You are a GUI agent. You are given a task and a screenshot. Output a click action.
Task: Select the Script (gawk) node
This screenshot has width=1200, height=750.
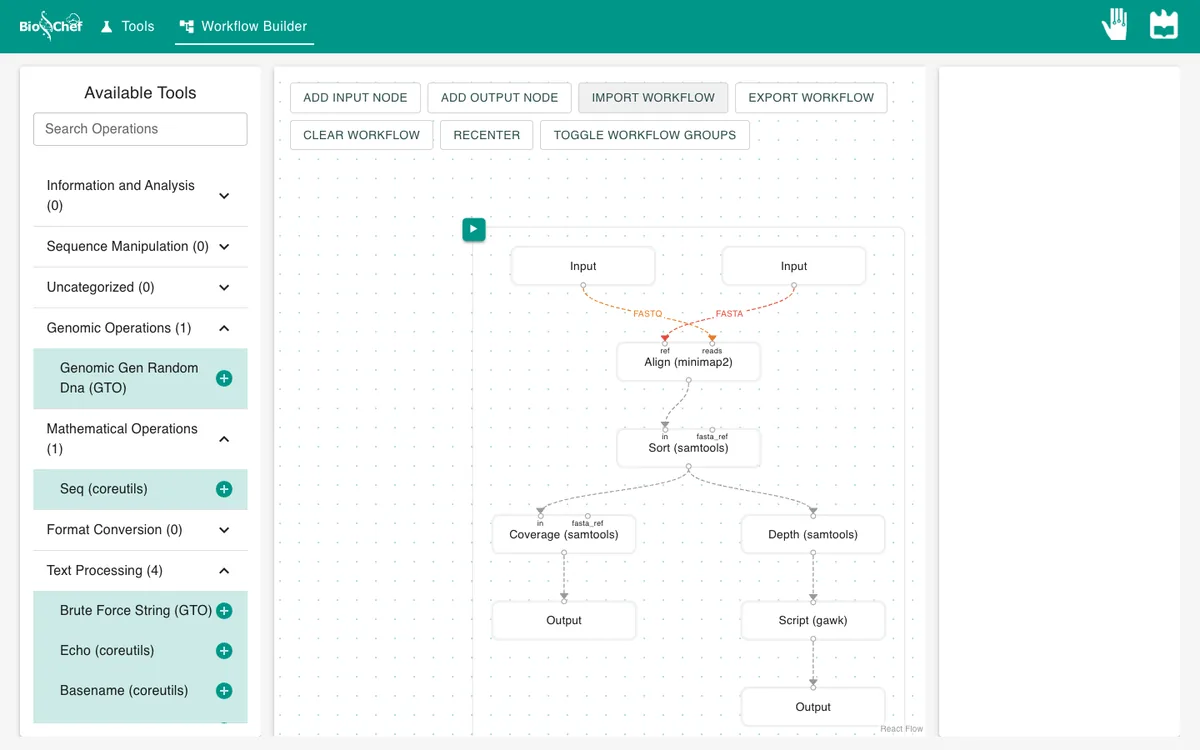(813, 620)
